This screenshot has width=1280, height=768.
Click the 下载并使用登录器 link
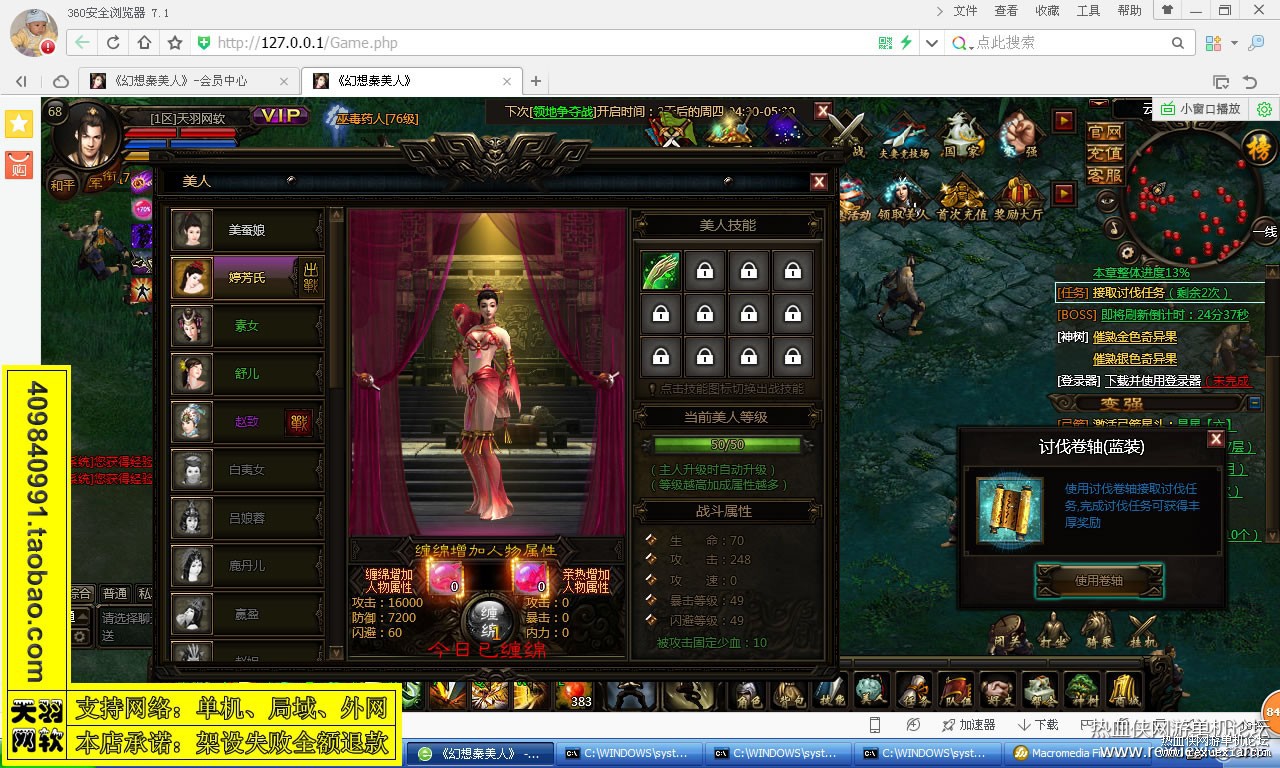click(1153, 381)
